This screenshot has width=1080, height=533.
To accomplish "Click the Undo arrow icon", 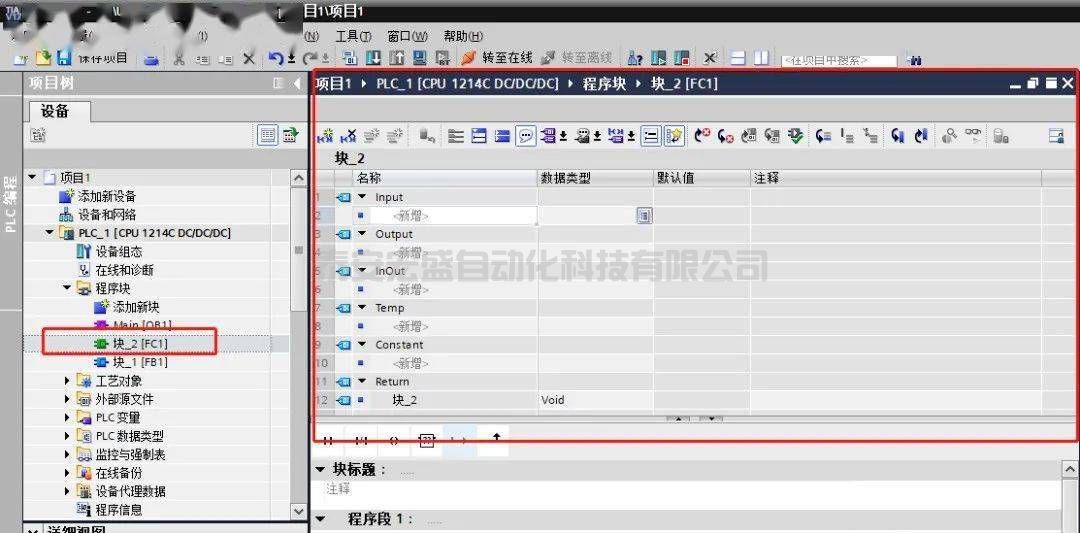I will (276, 58).
